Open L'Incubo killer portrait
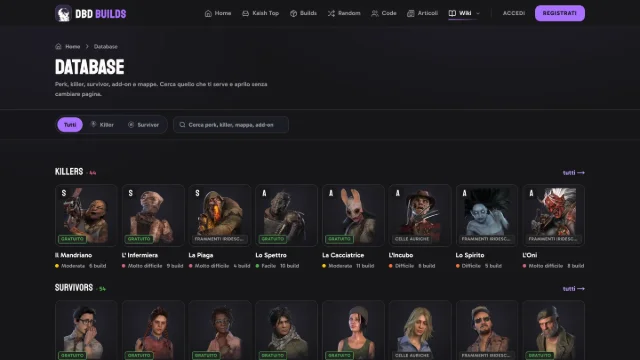 [420, 215]
